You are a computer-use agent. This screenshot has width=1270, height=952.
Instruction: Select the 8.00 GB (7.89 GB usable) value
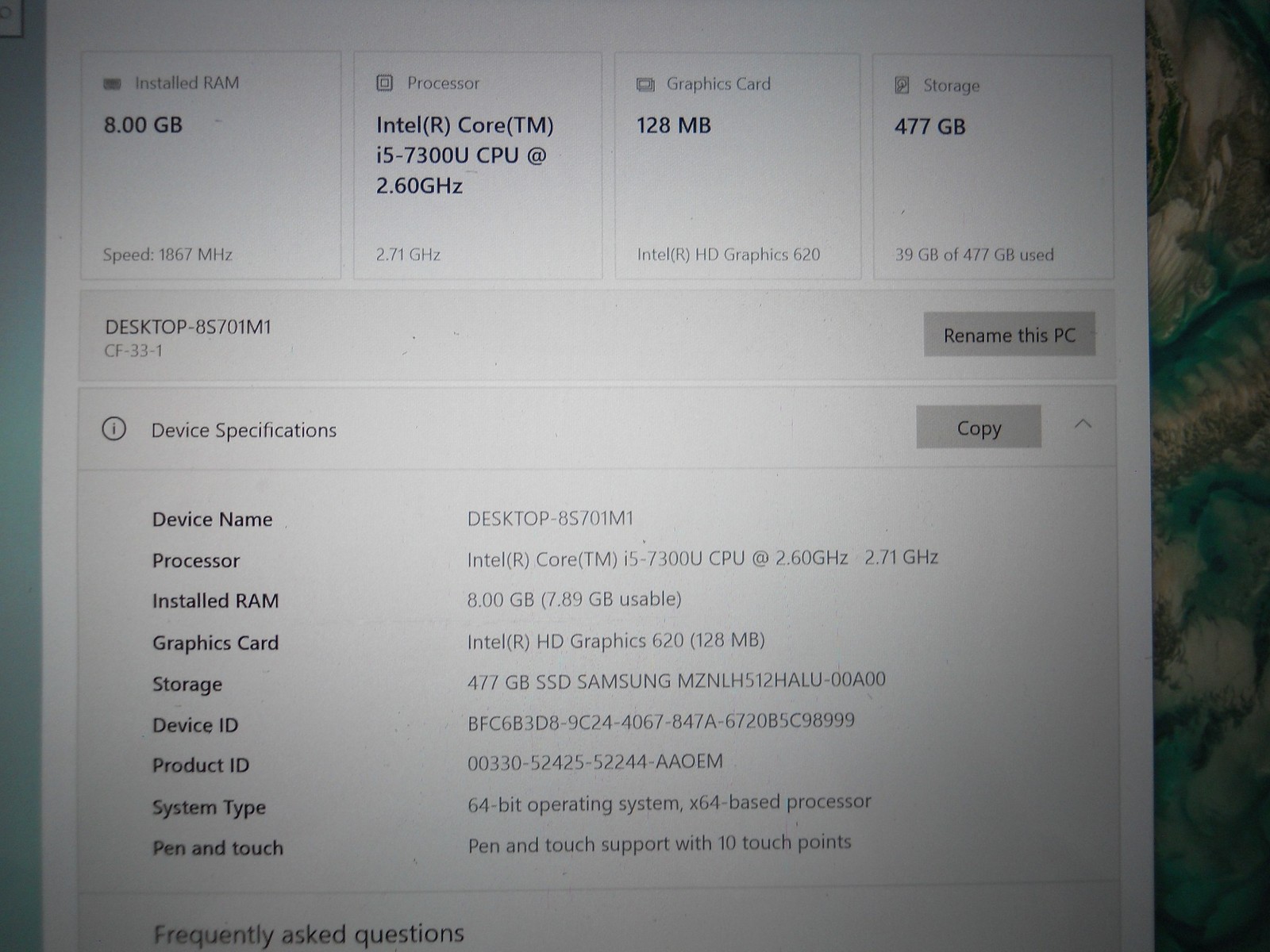[574, 599]
